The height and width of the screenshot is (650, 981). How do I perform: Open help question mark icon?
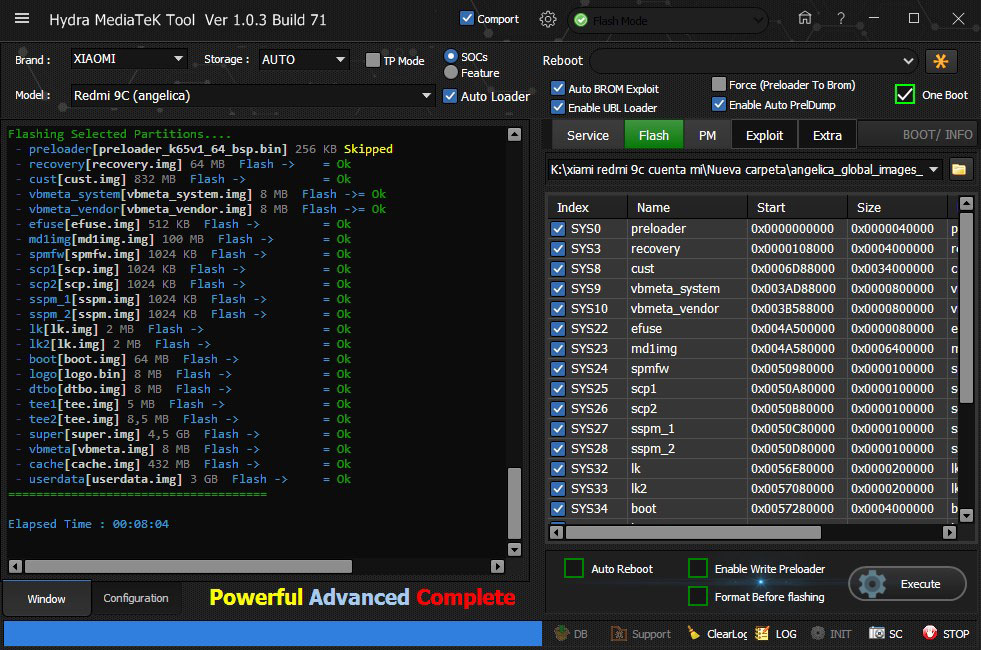pyautogui.click(x=841, y=19)
